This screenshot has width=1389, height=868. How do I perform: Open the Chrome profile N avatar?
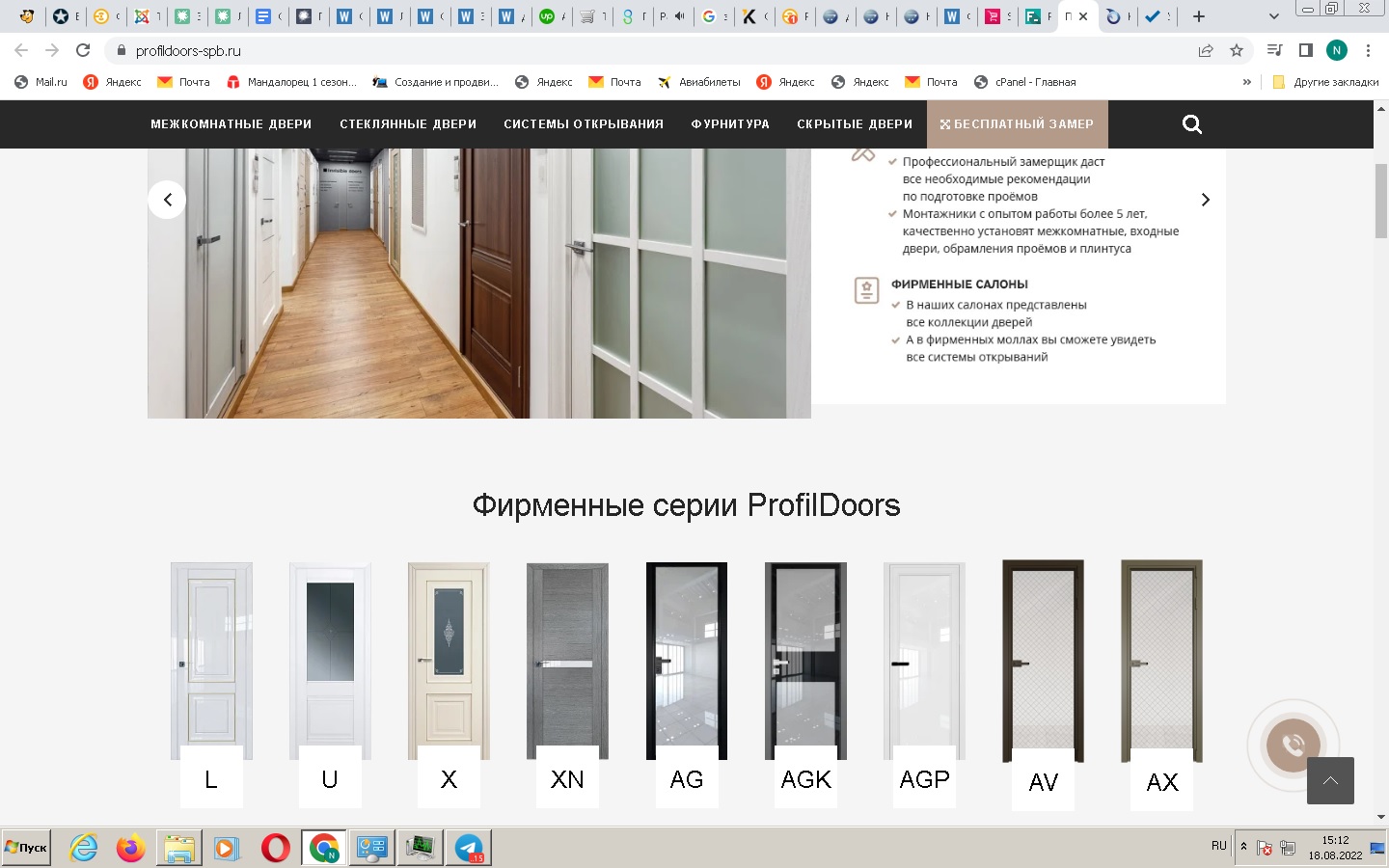tap(1336, 50)
